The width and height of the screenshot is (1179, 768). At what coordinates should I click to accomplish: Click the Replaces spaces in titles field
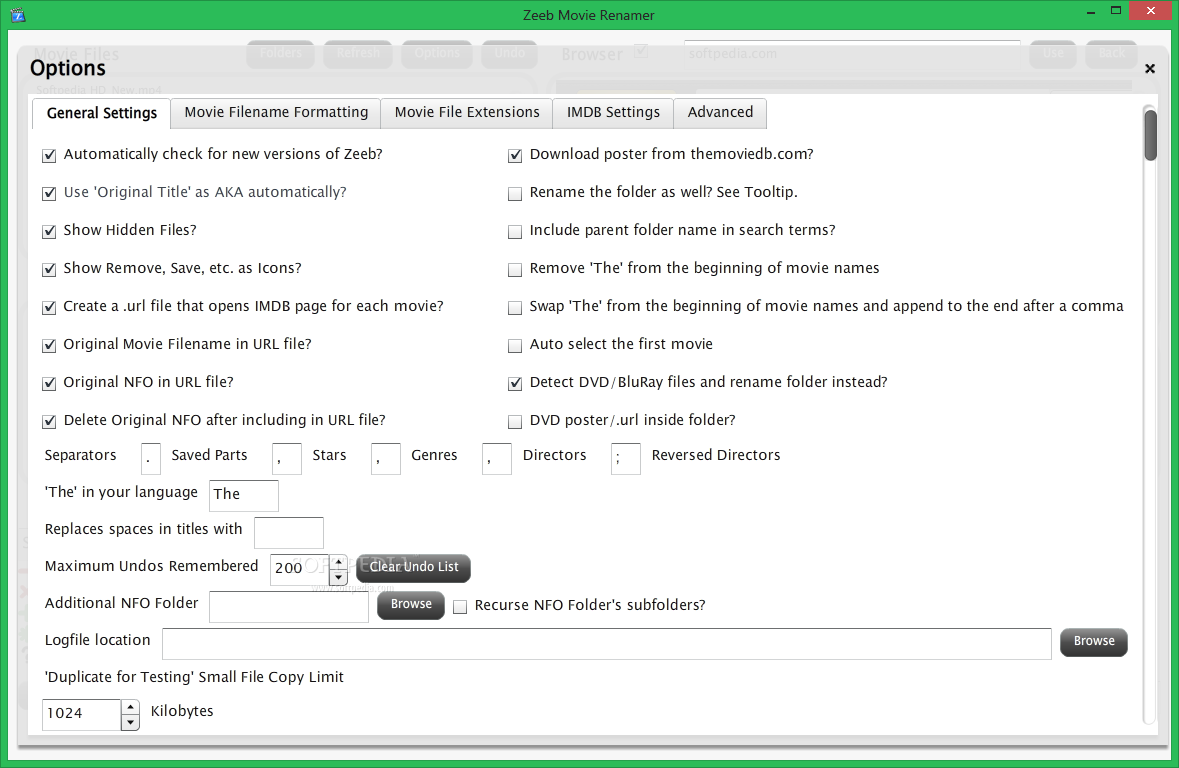point(289,533)
